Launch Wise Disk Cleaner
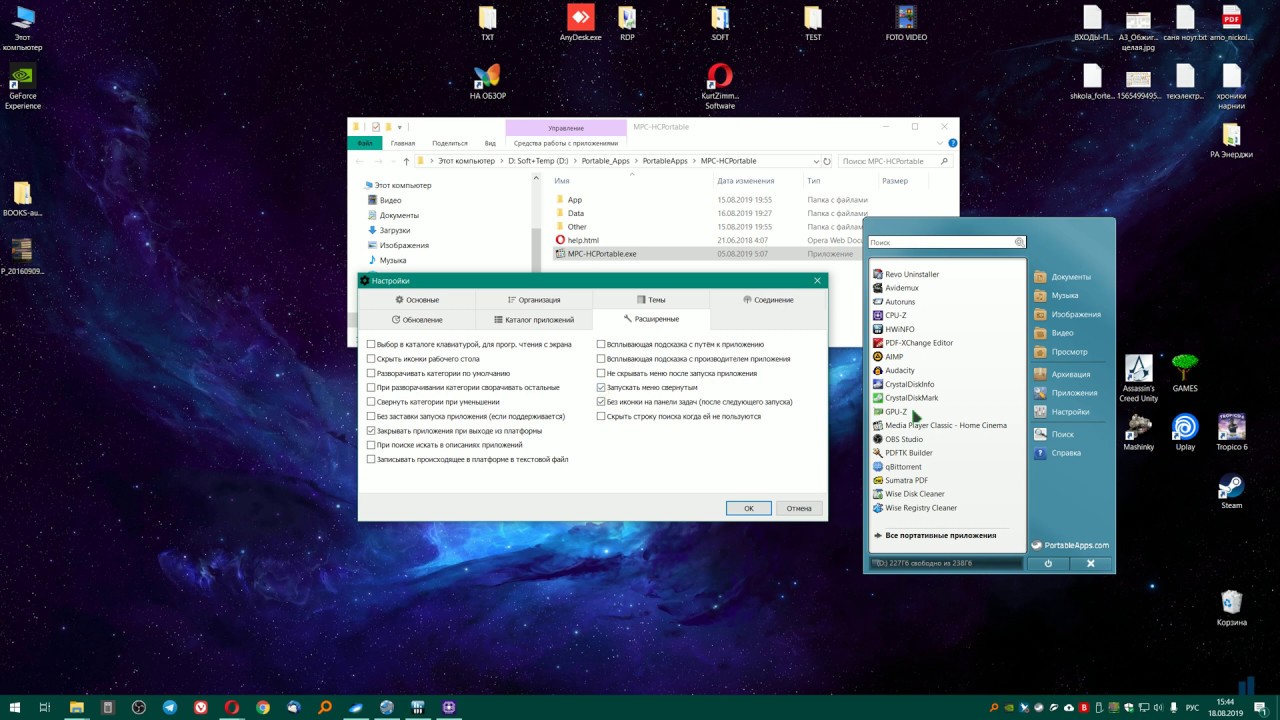 (x=908, y=494)
